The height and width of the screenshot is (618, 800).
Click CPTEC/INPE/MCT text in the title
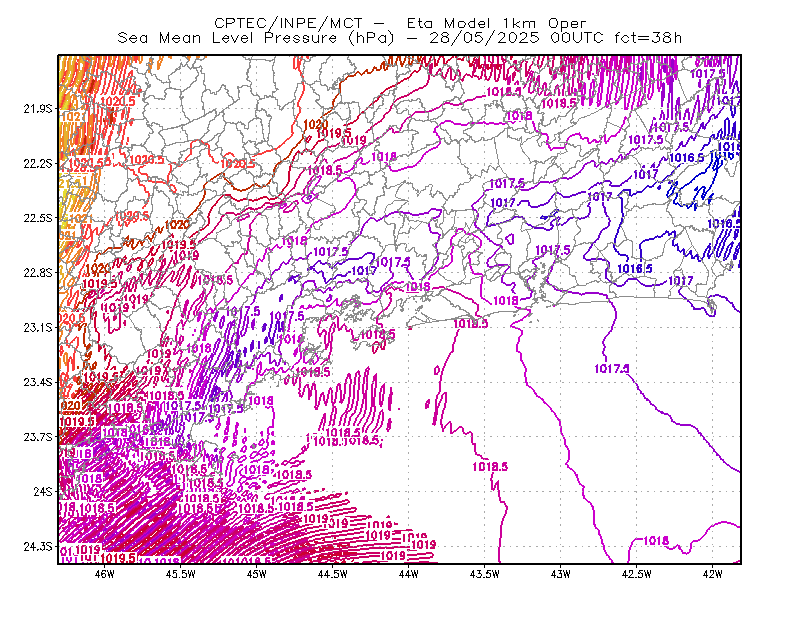(288, 23)
